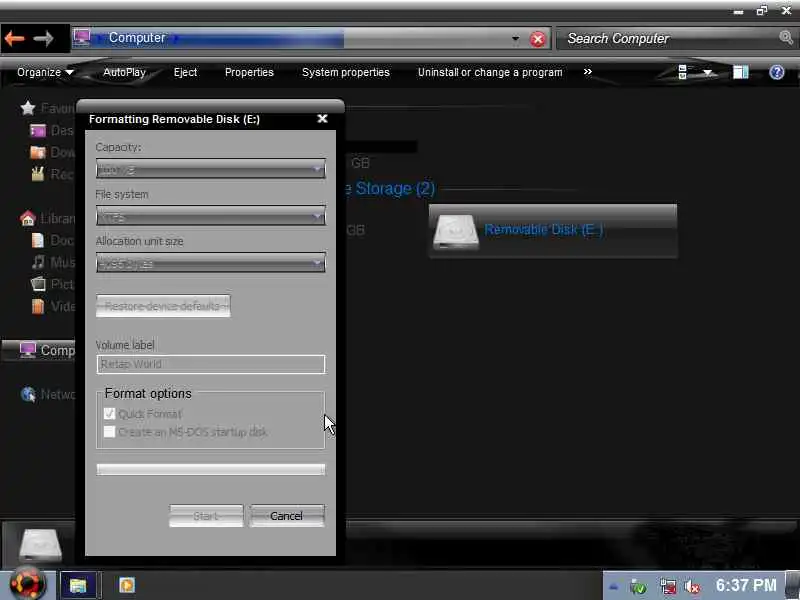800x600 pixels.
Task: Click the format progress bar
Action: click(x=210, y=469)
